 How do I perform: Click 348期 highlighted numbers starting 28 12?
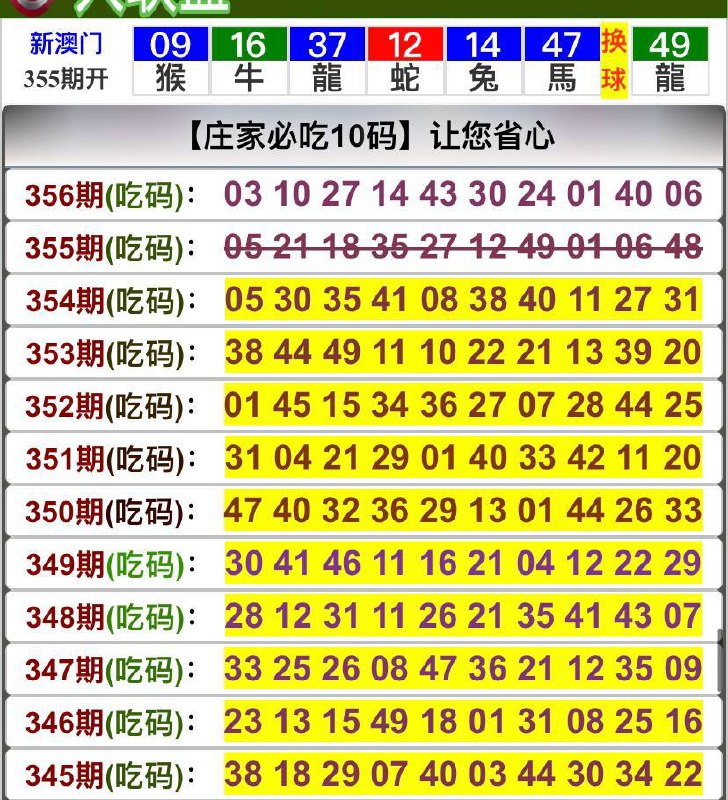click(x=463, y=616)
